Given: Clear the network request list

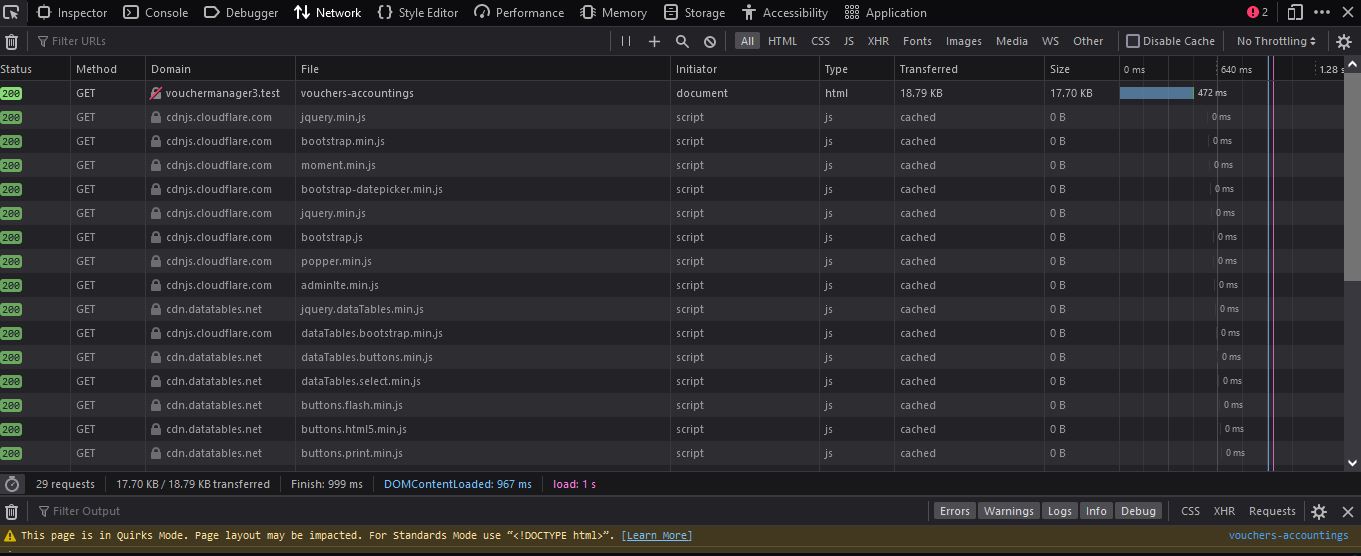Looking at the screenshot, I should click(12, 41).
